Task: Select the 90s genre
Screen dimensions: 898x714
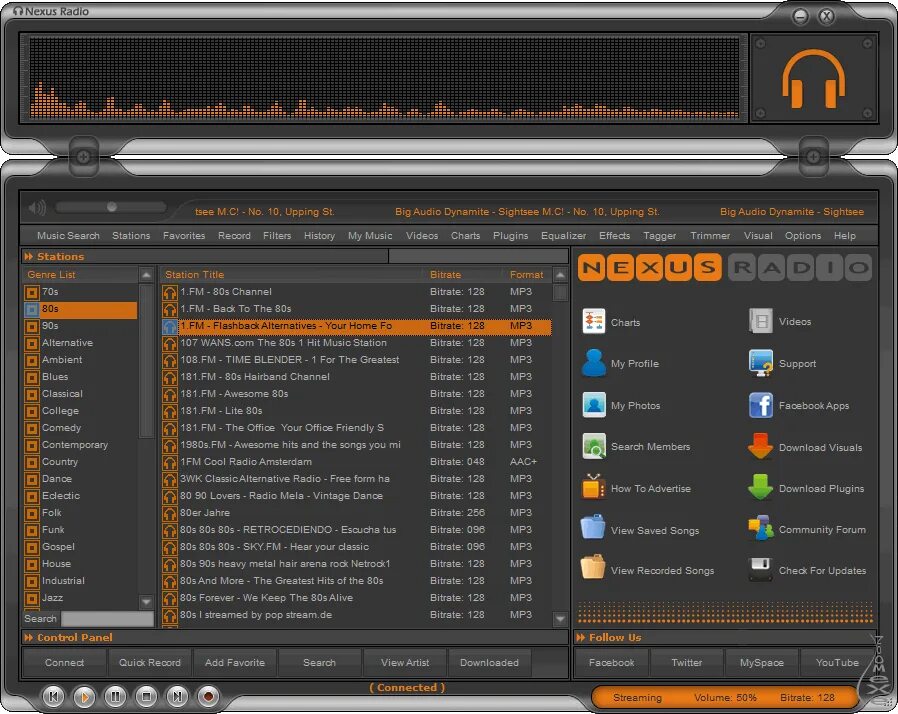Action: 81,326
